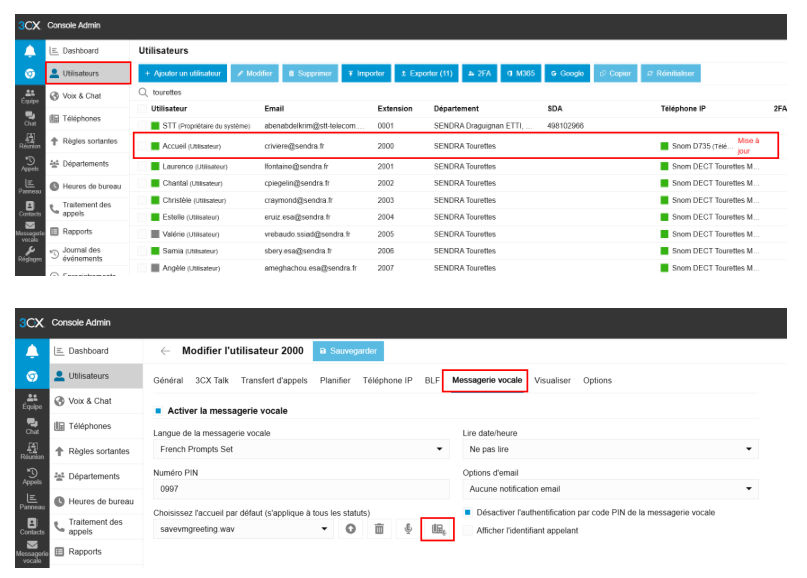This screenshot has width=807, height=578.
Task: Open Réglages wrench icon in the sidebar
Action: click(x=30, y=254)
